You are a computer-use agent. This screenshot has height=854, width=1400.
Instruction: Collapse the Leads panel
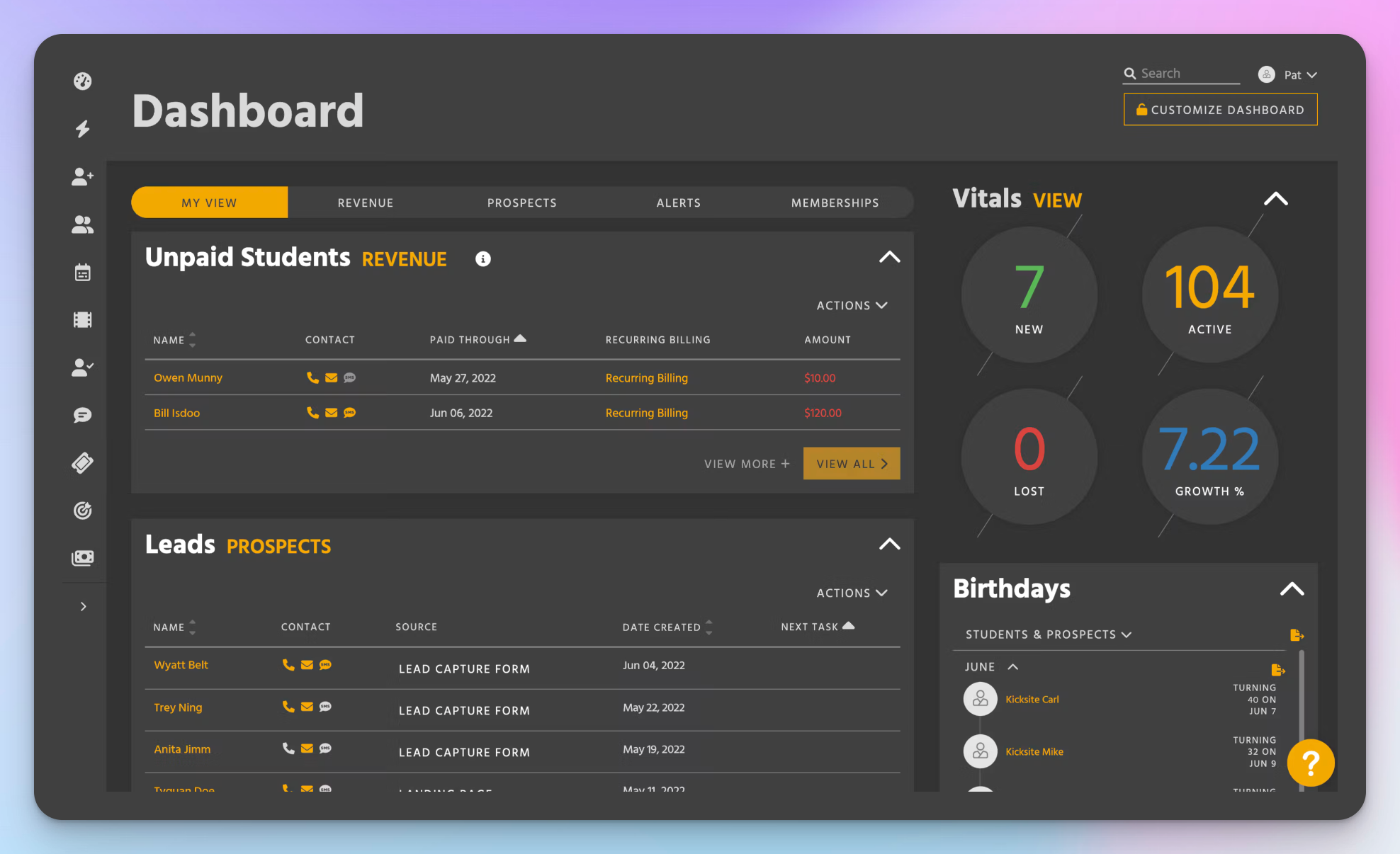coord(890,544)
